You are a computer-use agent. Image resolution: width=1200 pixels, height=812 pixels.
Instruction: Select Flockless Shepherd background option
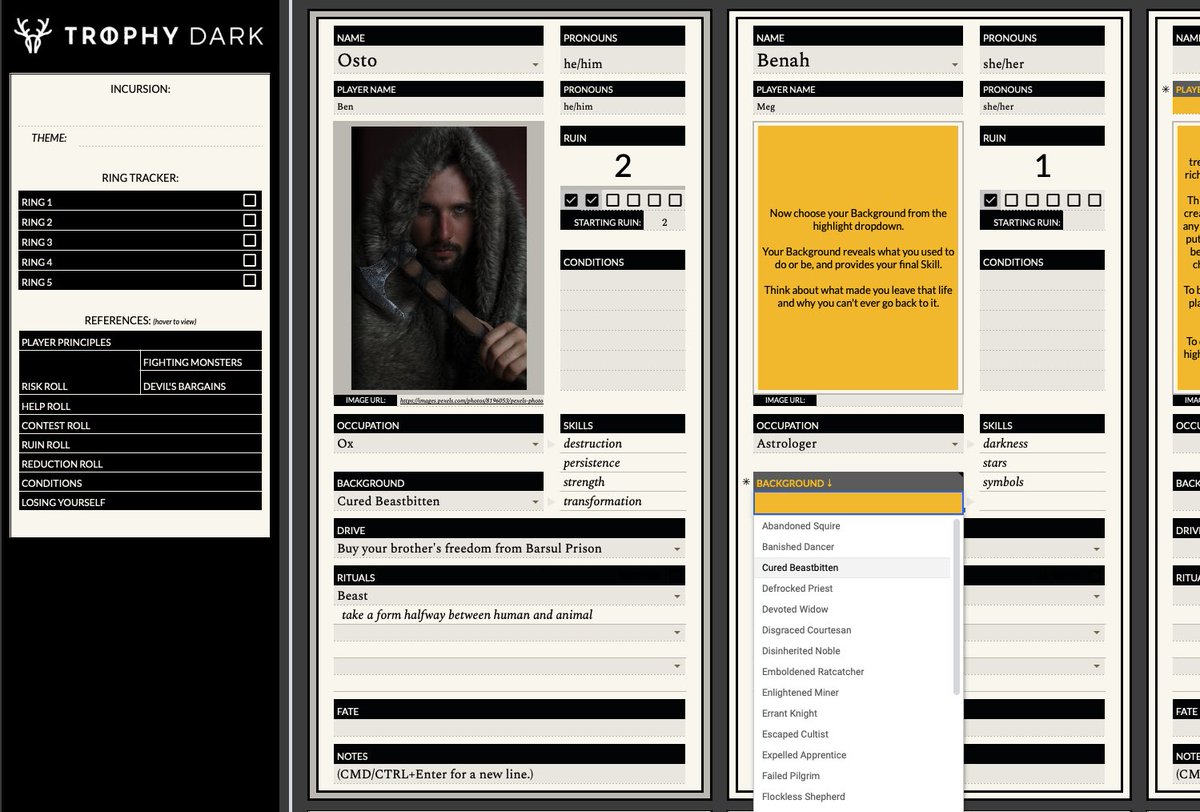pyautogui.click(x=853, y=797)
